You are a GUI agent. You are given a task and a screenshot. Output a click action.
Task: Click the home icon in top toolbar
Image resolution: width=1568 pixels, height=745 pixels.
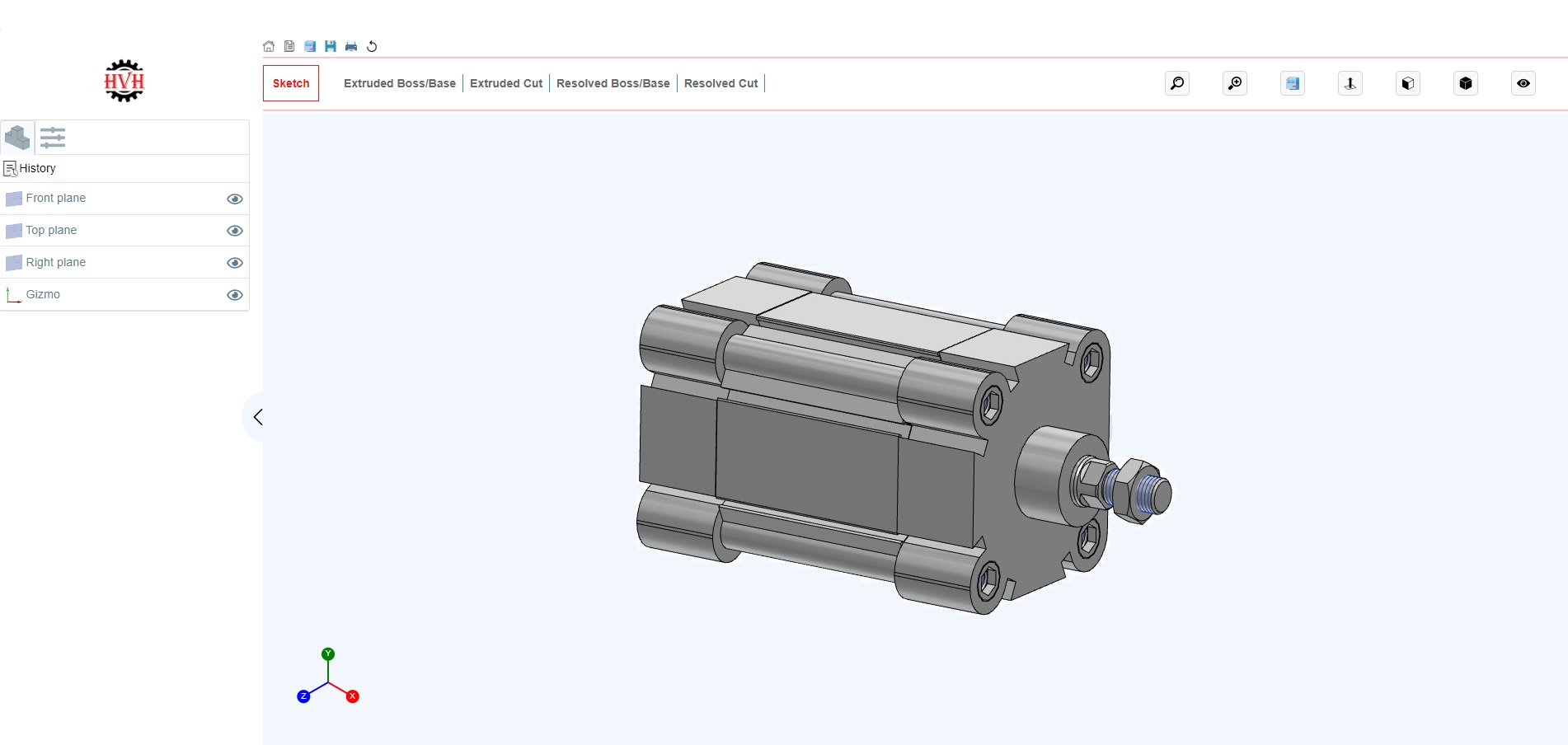[x=269, y=46]
